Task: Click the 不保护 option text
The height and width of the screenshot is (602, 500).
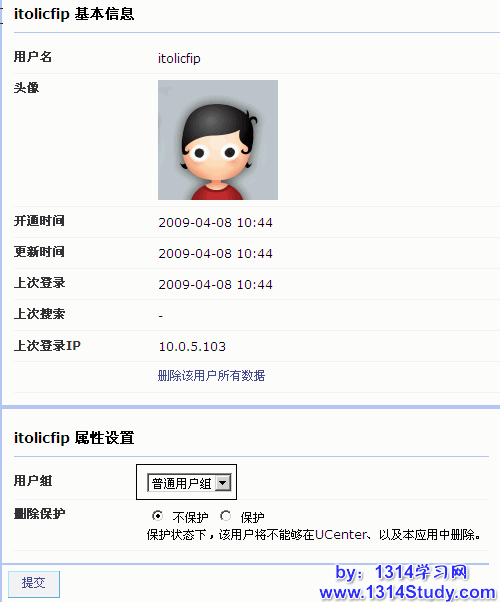Action: click(190, 517)
